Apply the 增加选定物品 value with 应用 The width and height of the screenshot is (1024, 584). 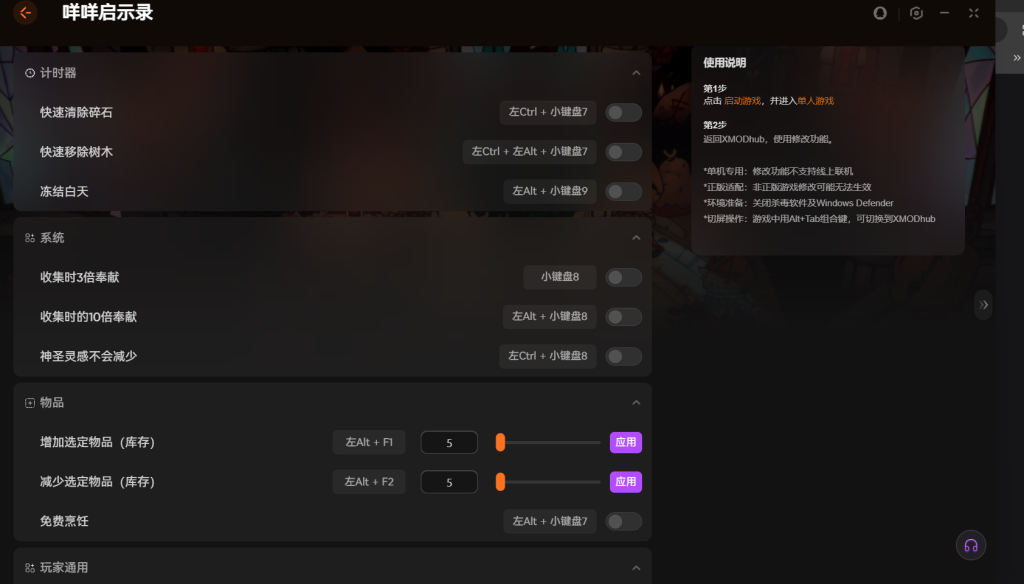pos(625,442)
